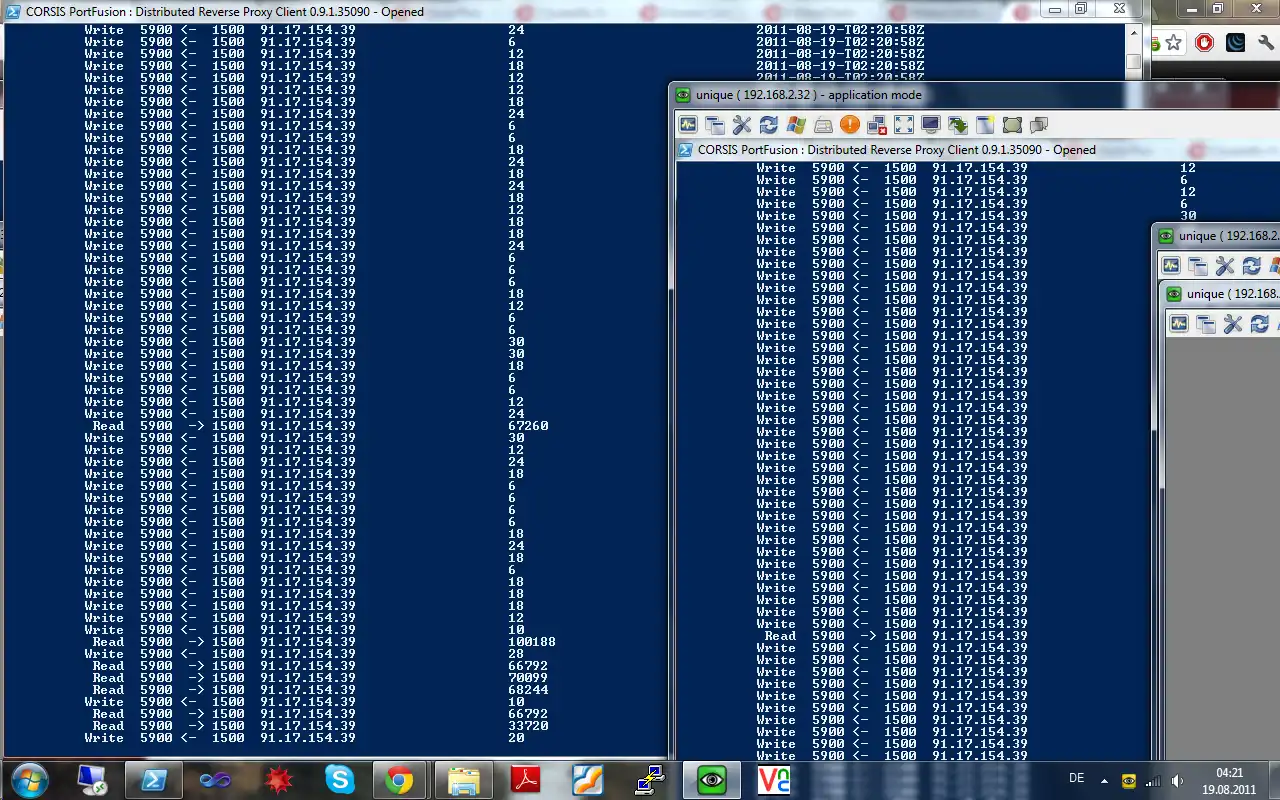This screenshot has height=800, width=1280.
Task: Click the select desktop frame icon in VNC toolbar
Action: coord(1012,125)
